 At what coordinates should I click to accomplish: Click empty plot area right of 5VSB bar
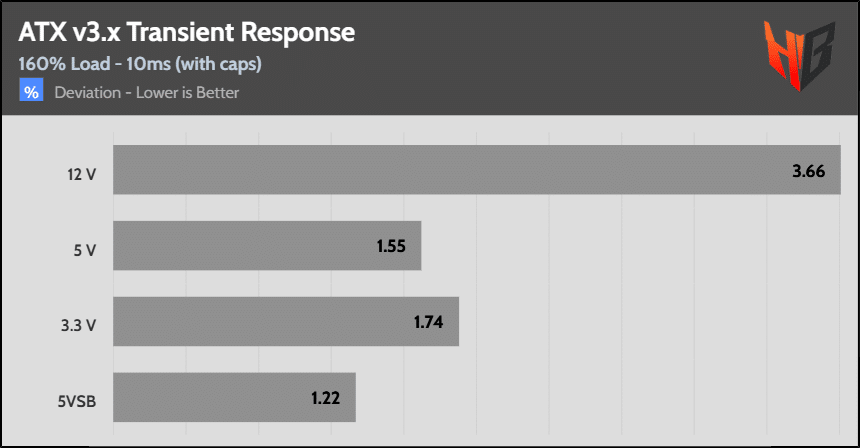(x=600, y=398)
